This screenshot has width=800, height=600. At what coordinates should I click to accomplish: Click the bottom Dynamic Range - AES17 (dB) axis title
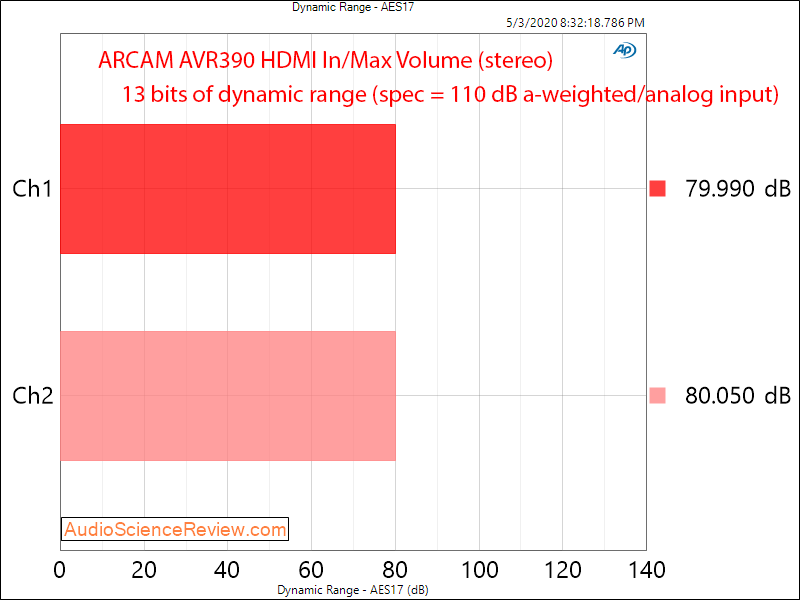tap(353, 590)
